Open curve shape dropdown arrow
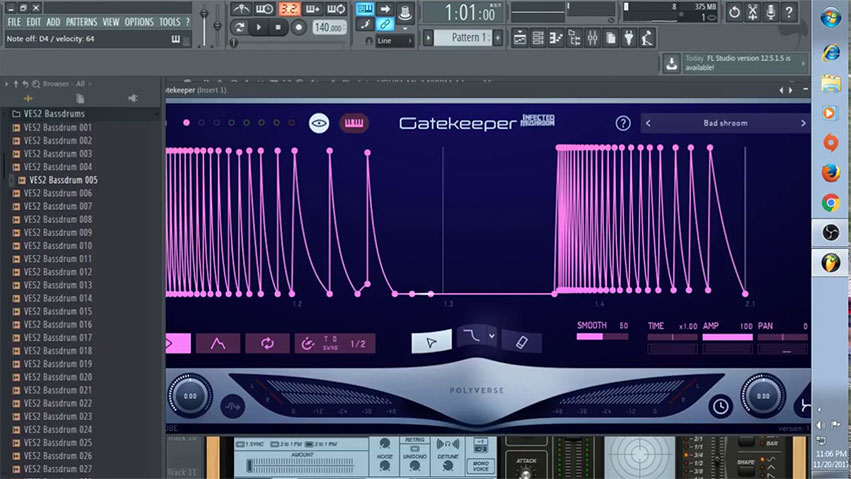 [492, 336]
